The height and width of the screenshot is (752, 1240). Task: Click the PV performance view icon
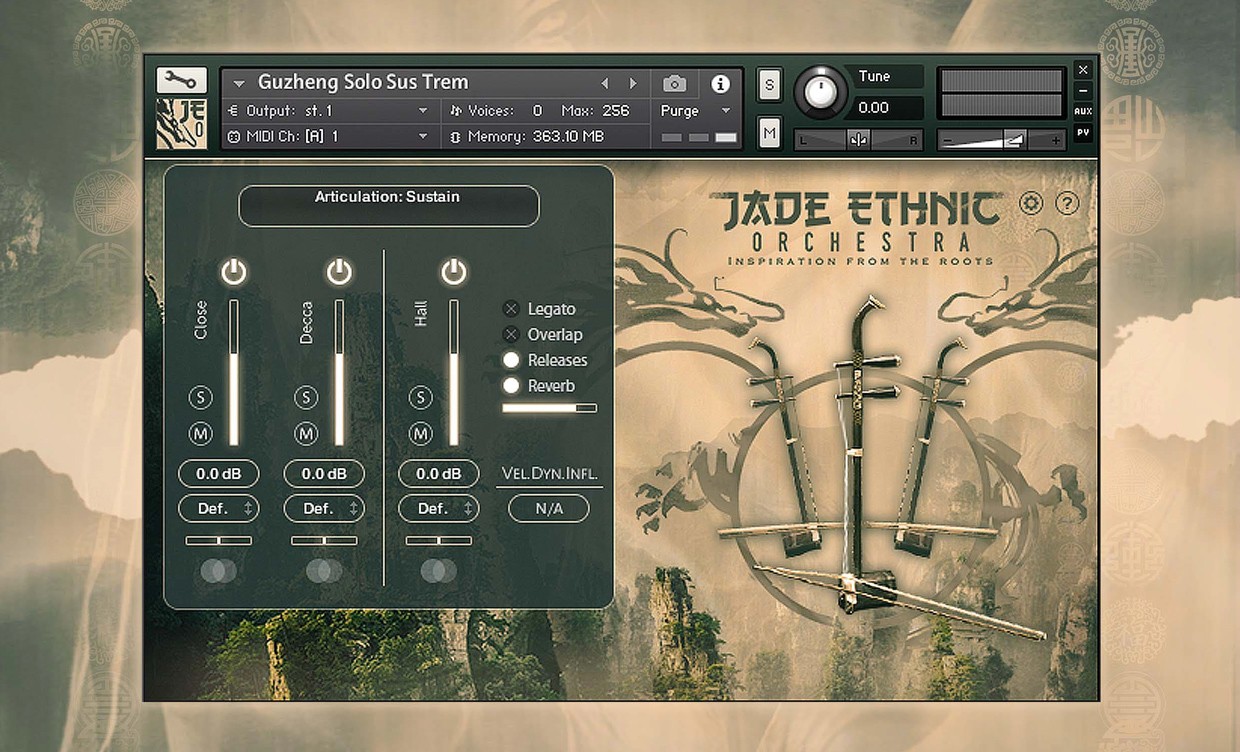coord(1082,131)
